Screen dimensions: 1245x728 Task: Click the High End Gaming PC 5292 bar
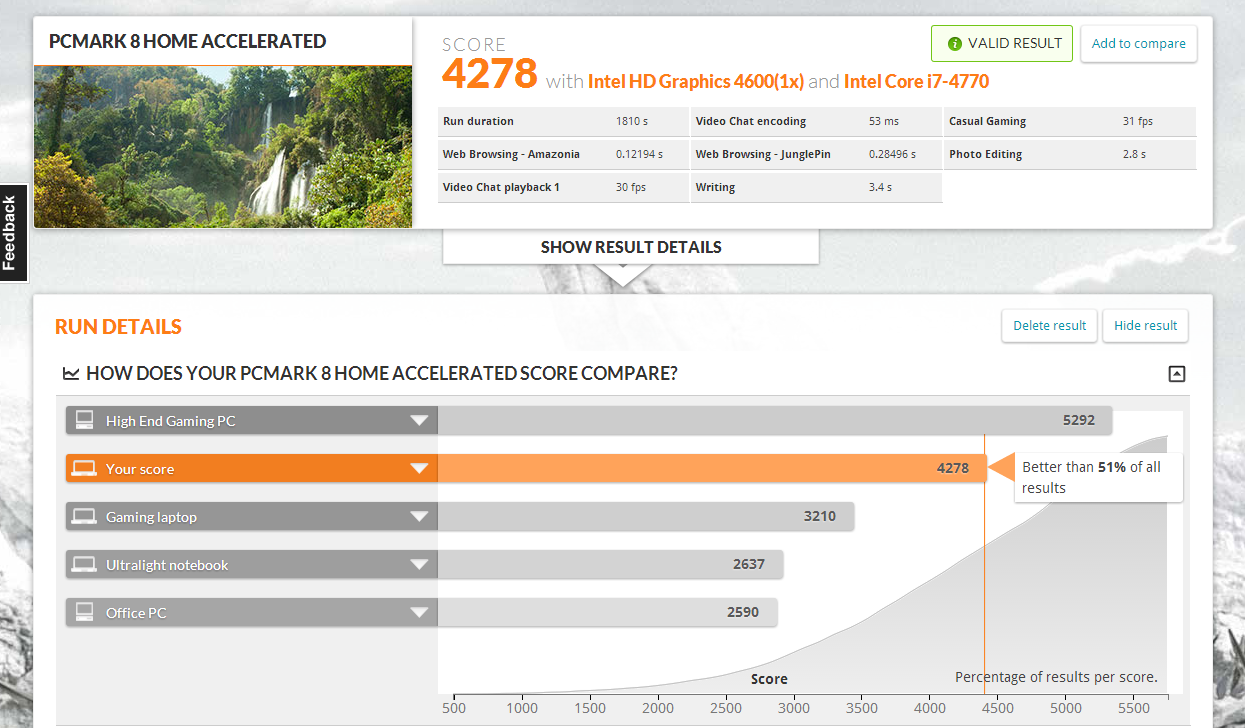pyautogui.click(x=776, y=421)
